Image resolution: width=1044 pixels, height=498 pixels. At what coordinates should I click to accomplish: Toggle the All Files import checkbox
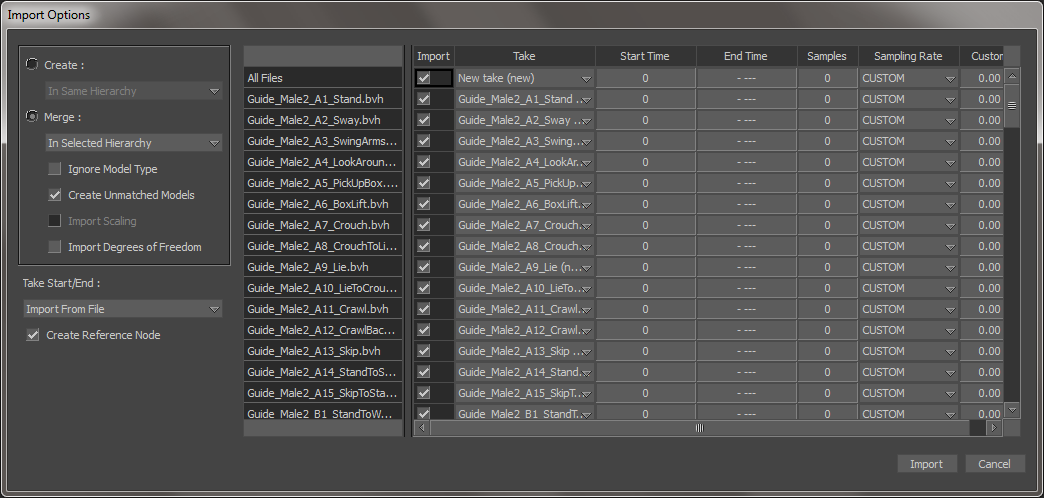click(423, 78)
